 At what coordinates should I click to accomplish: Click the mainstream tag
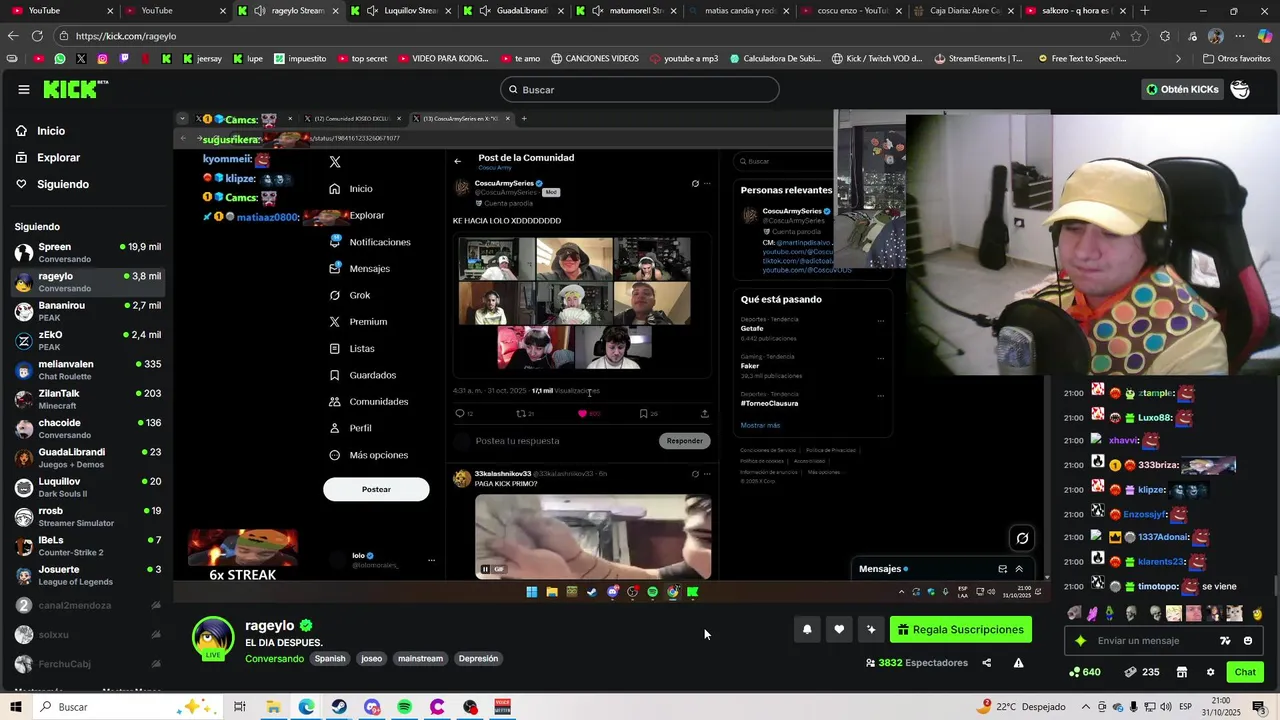pos(420,659)
